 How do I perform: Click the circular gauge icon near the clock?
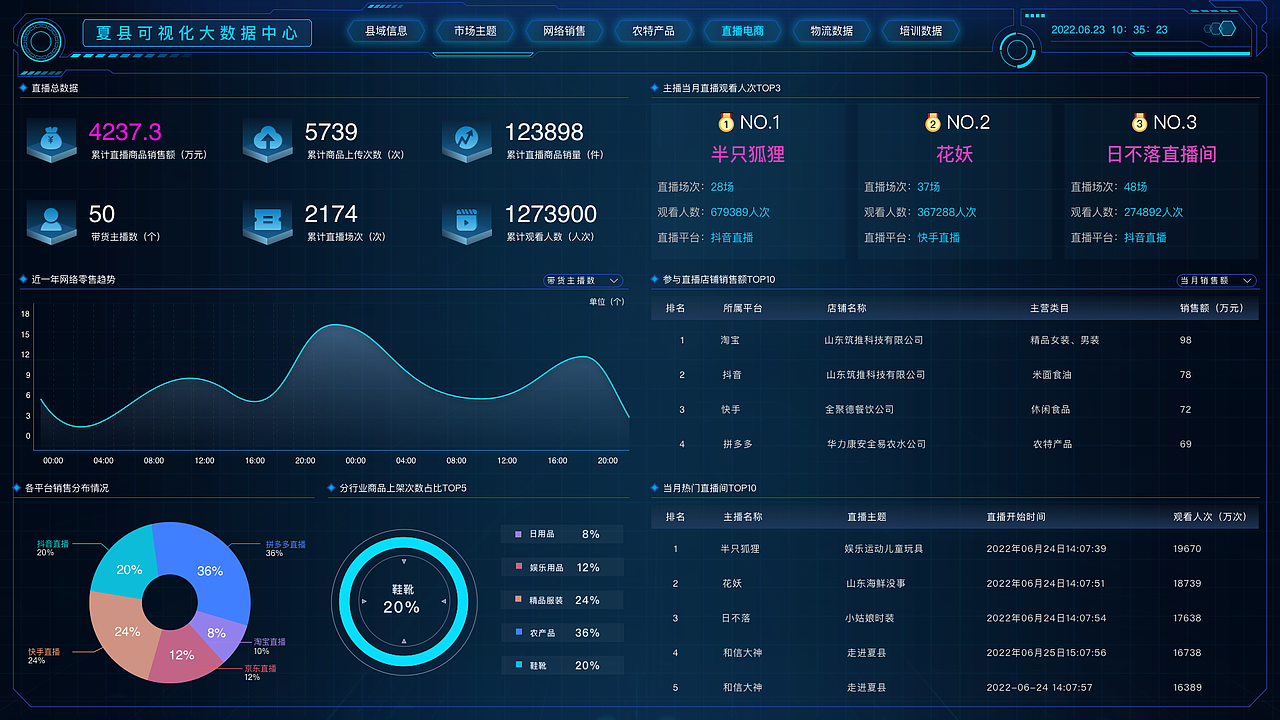point(1018,49)
